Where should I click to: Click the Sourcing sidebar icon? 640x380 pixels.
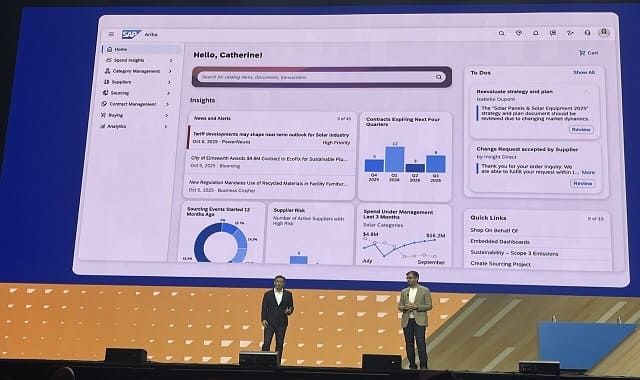[x=105, y=93]
